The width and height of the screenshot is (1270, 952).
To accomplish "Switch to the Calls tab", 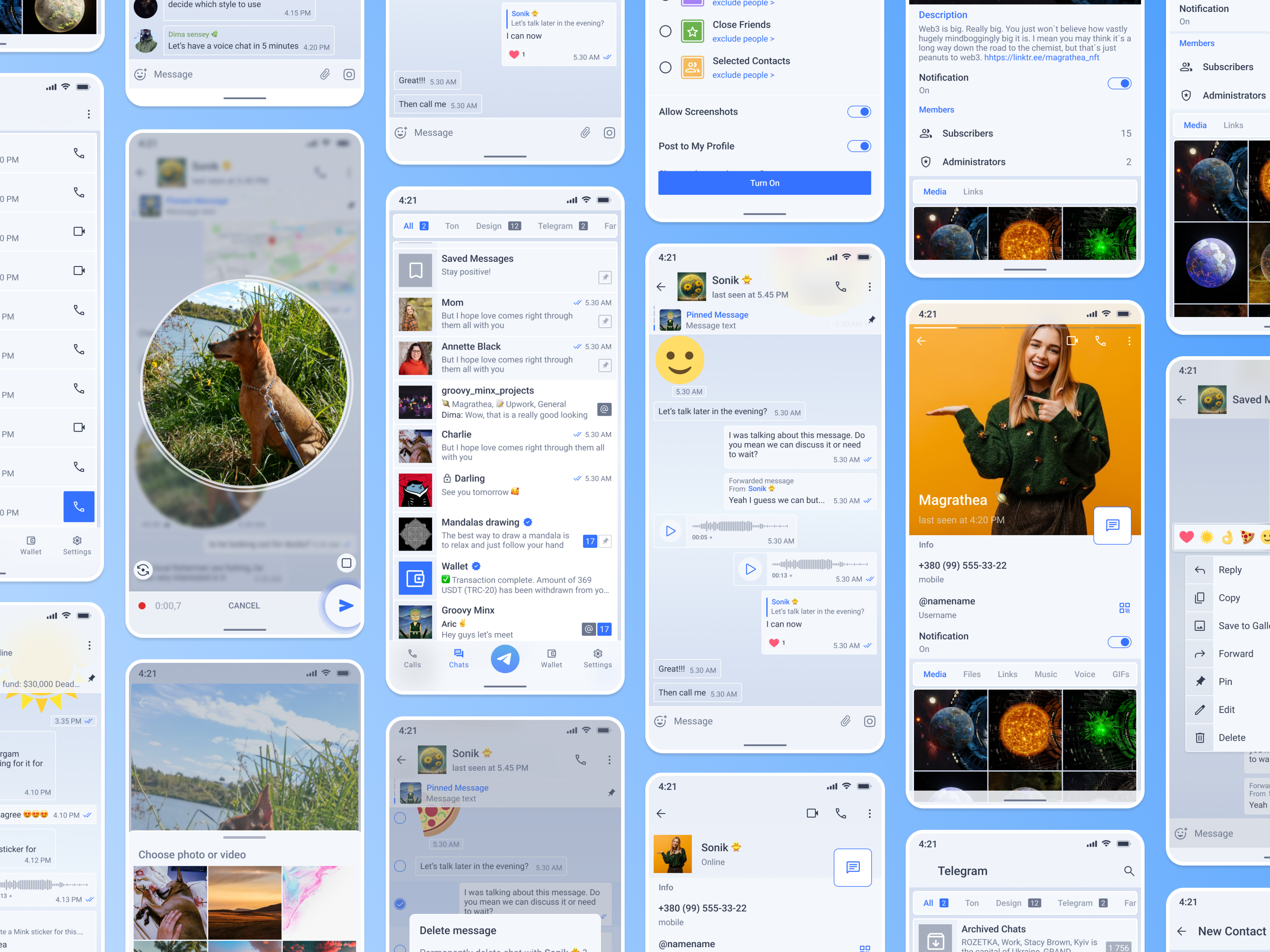I will [x=412, y=659].
